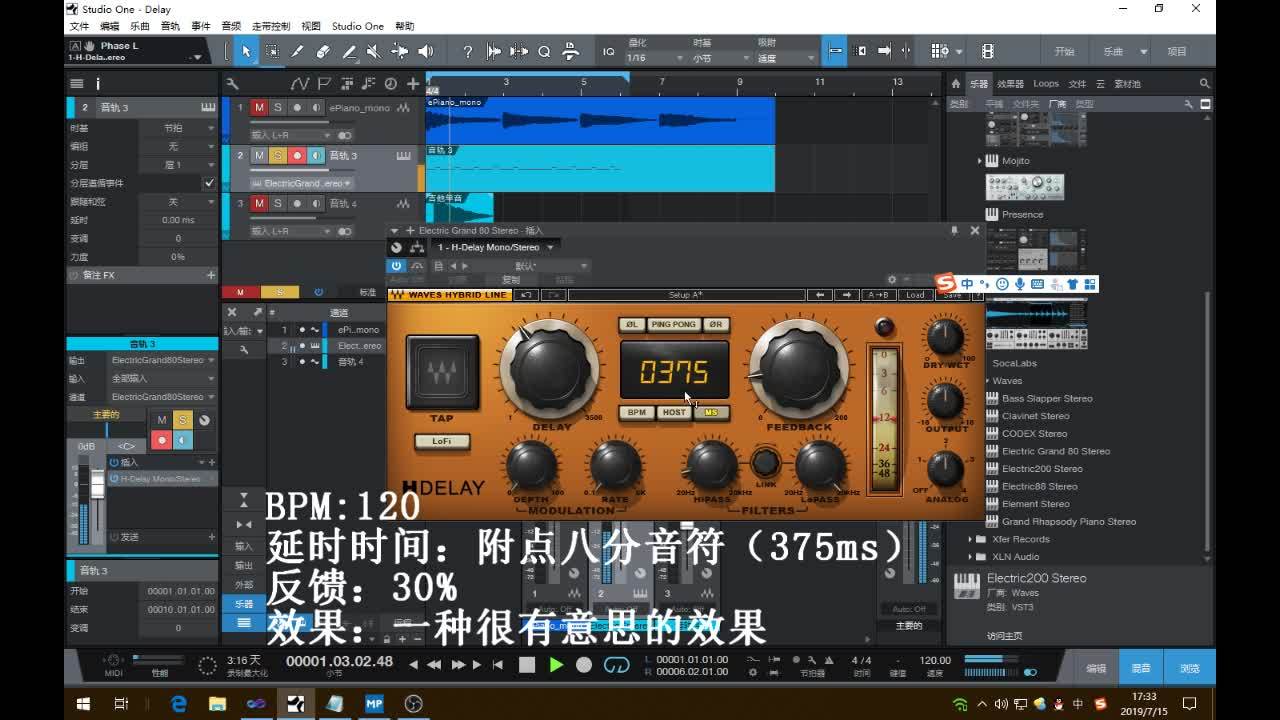Open the 编辑 menu
This screenshot has height=720, width=1280.
tap(109, 26)
